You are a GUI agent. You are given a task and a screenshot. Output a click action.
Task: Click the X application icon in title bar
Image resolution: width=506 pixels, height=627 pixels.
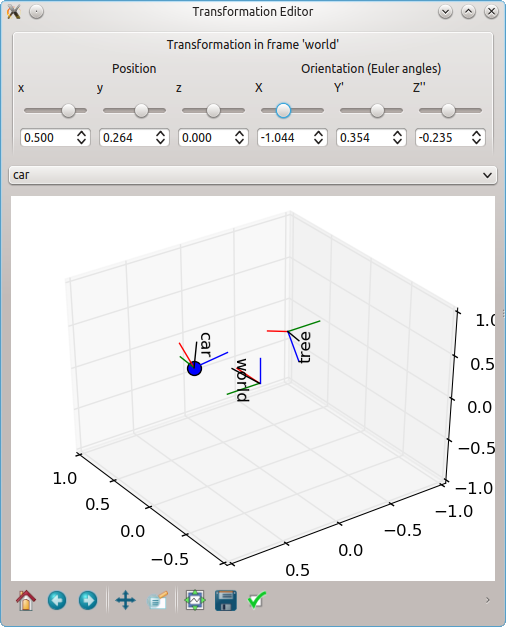point(14,12)
